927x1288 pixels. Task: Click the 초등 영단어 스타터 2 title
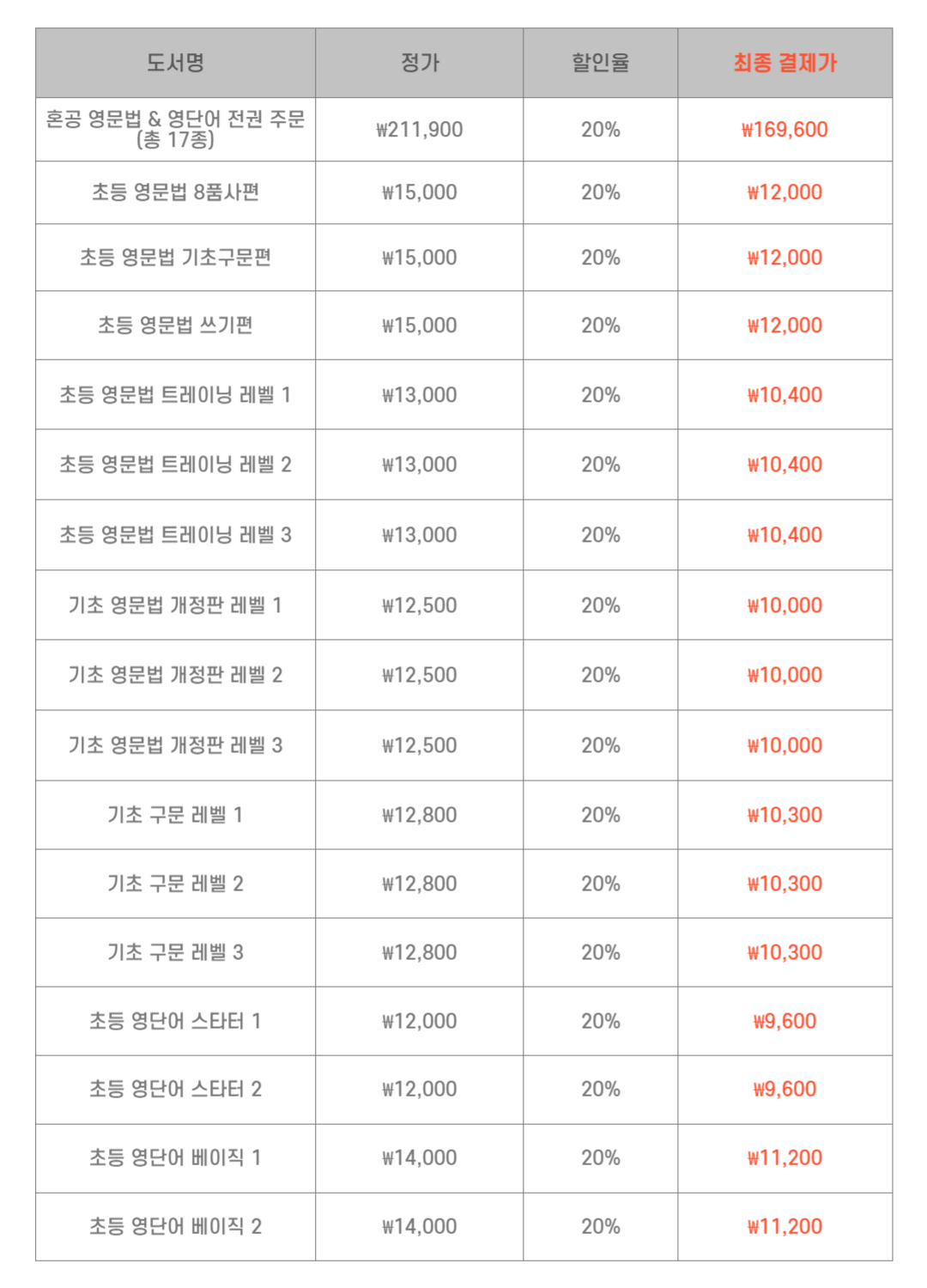click(175, 1089)
